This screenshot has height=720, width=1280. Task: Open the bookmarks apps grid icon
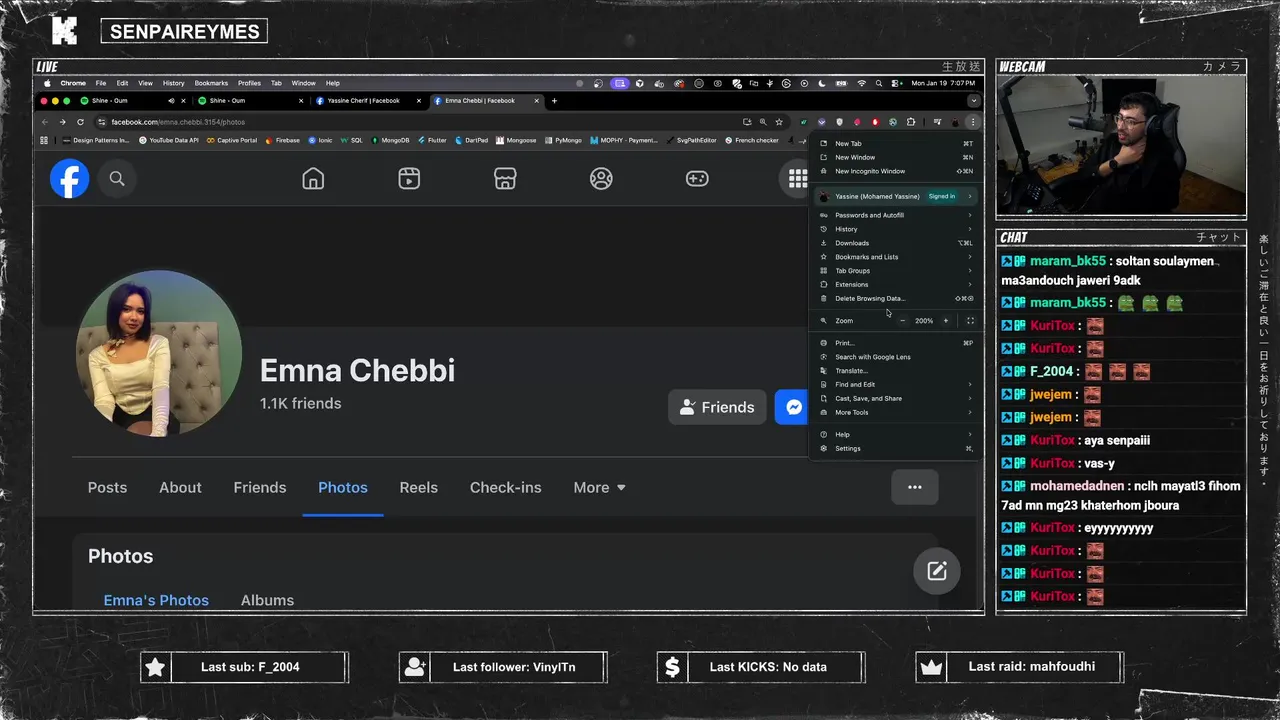click(x=44, y=140)
